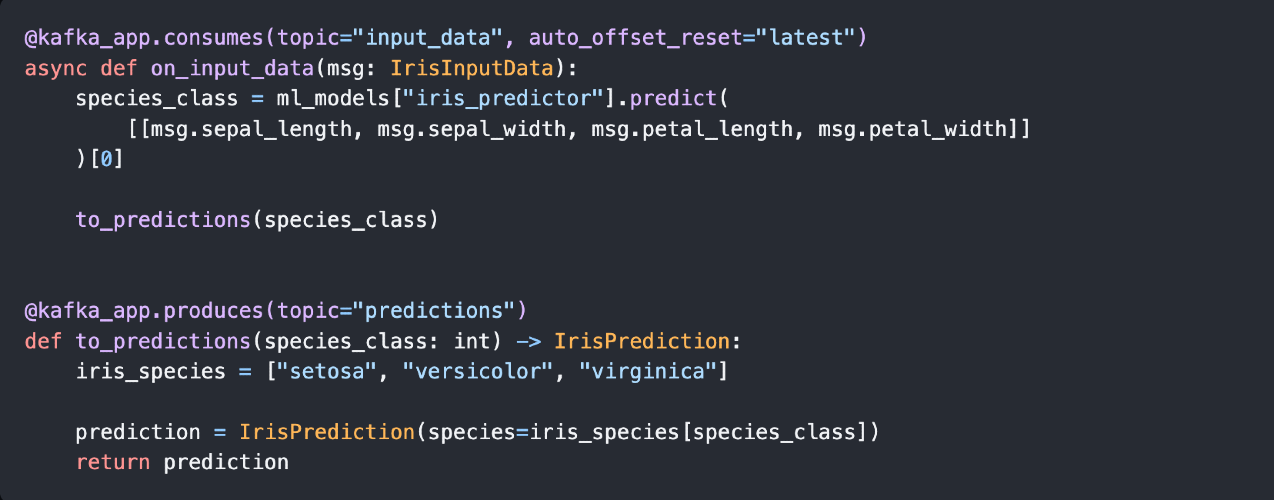Screen dimensions: 1274x500
Task: Click the def to_predictions function name
Action: pos(162,340)
